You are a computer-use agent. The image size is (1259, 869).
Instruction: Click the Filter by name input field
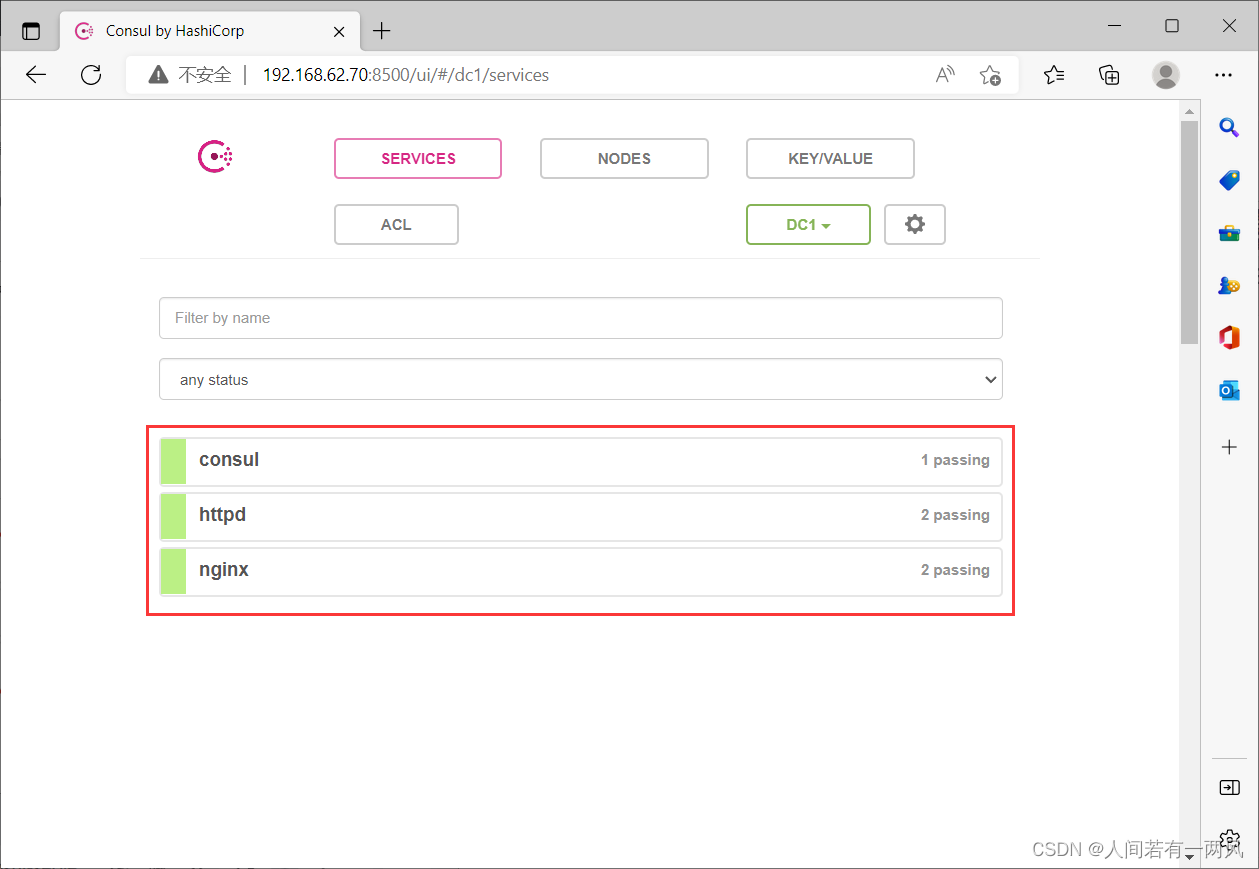[x=580, y=317]
